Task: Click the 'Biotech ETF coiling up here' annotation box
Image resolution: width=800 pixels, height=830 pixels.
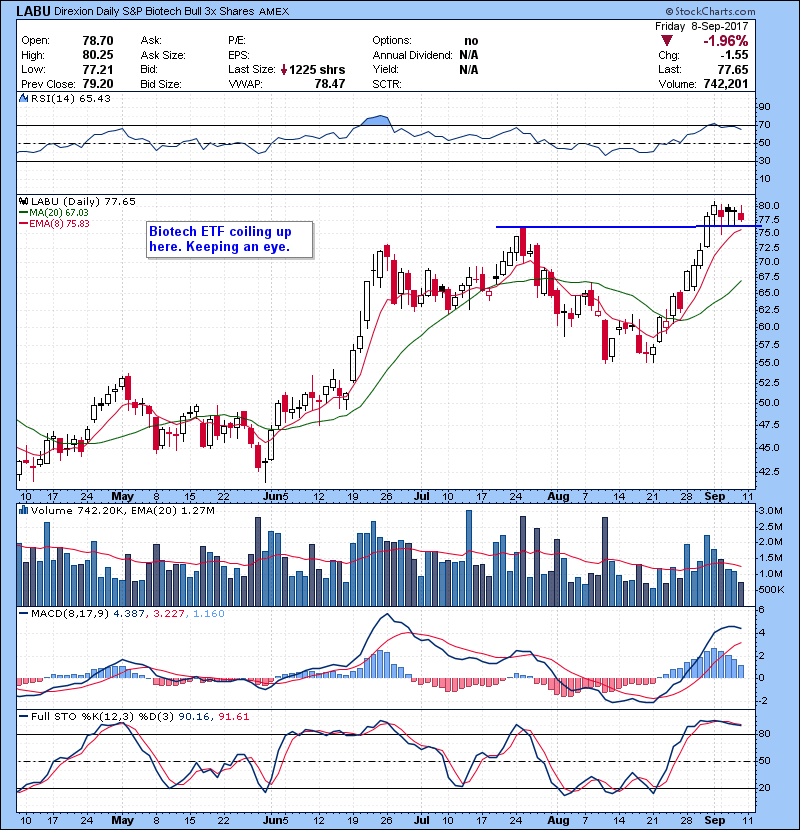Action: coord(230,239)
